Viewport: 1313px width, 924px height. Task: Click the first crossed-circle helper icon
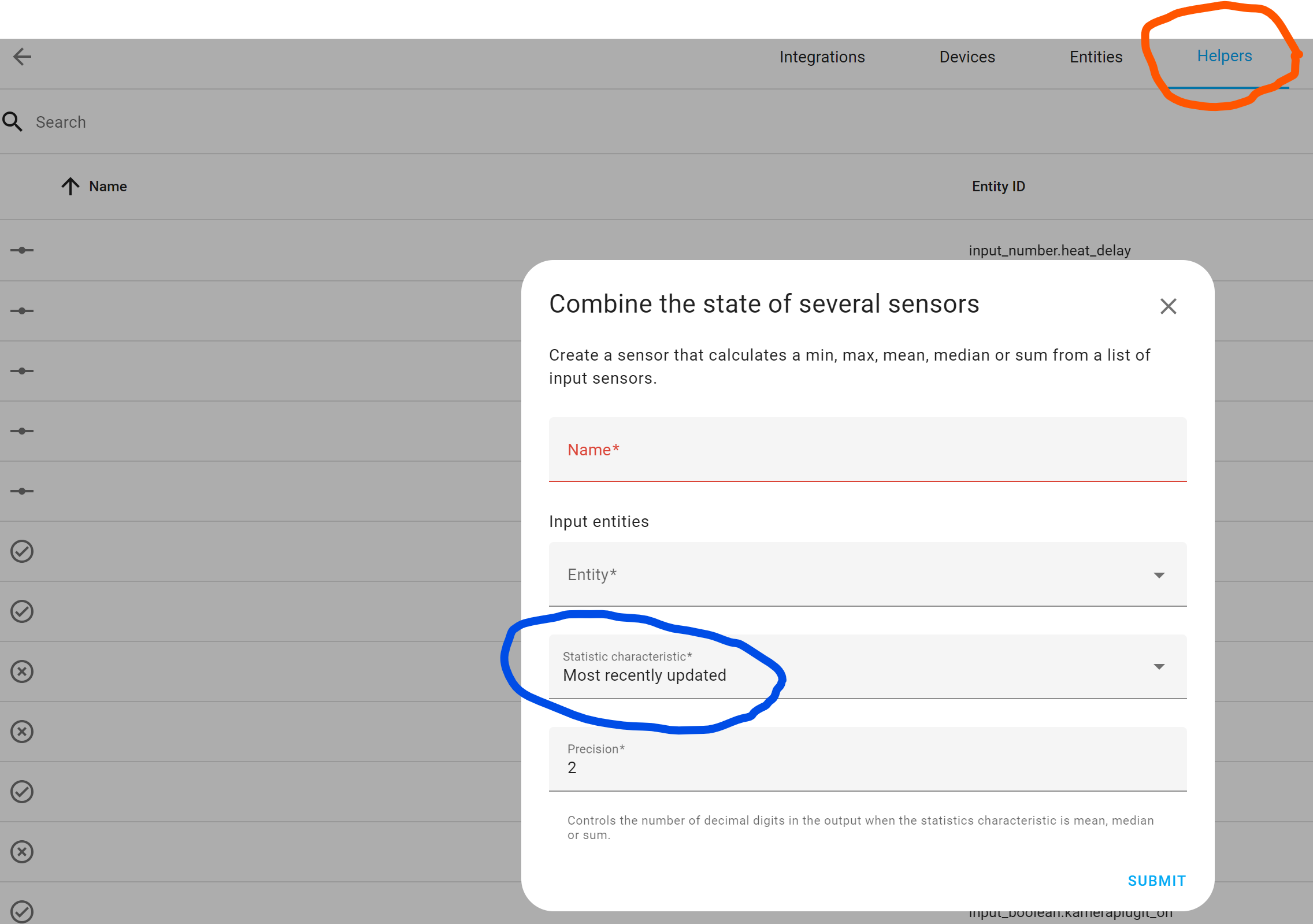tap(21, 671)
